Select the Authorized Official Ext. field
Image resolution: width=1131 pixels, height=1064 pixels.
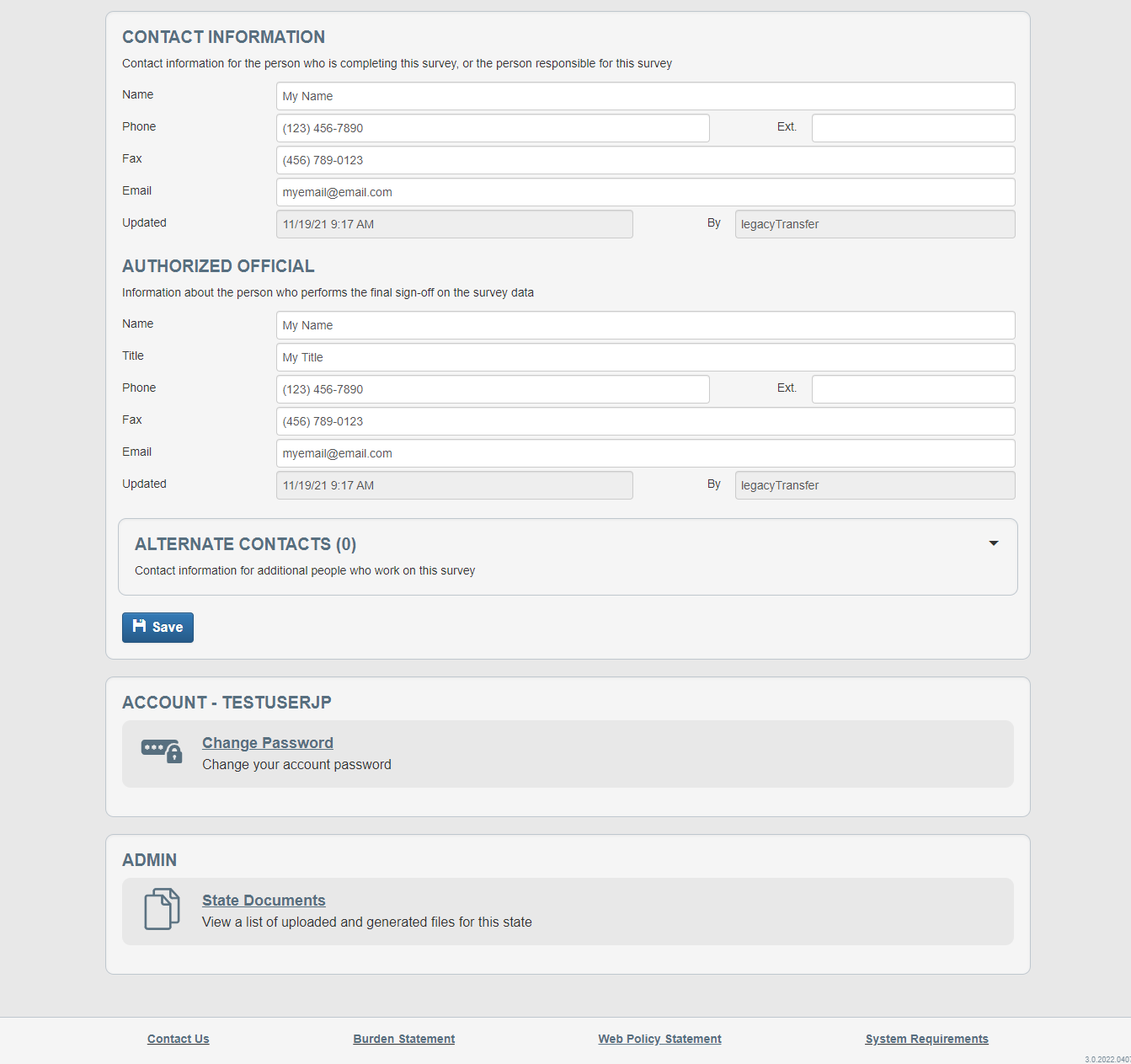913,389
